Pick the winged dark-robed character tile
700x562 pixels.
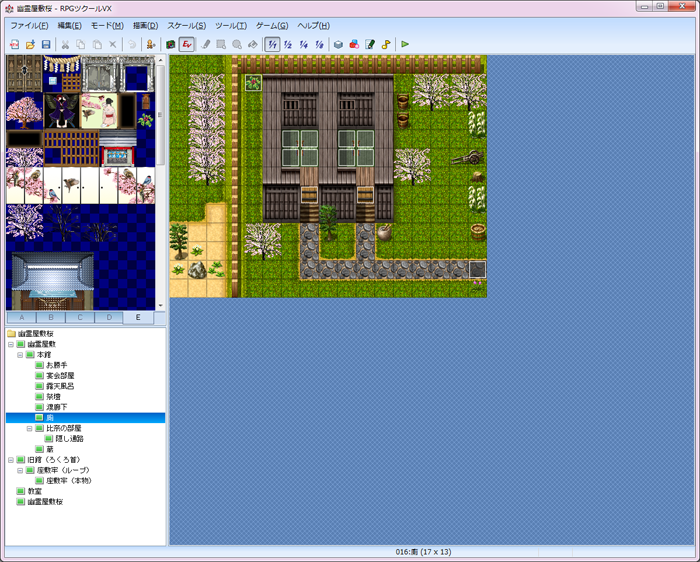coord(62,112)
